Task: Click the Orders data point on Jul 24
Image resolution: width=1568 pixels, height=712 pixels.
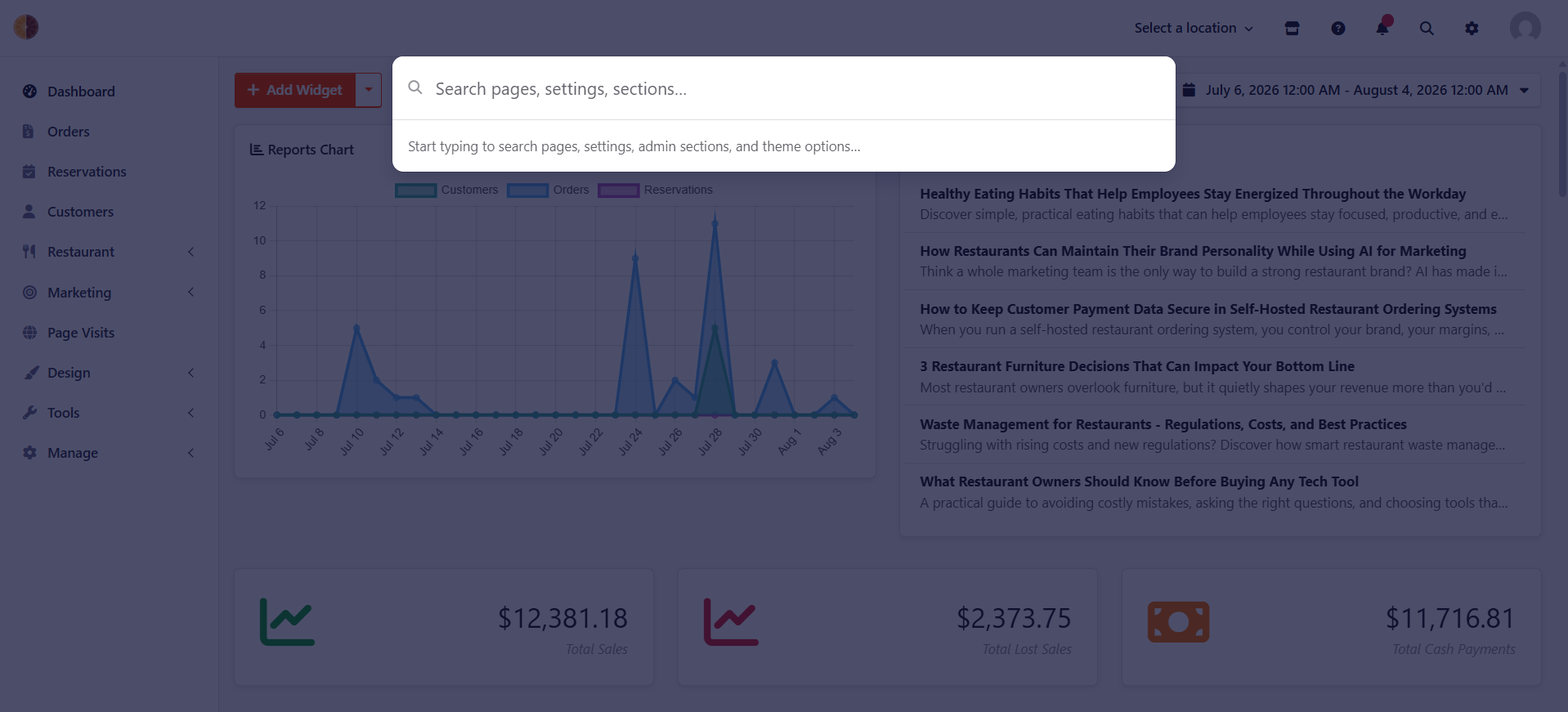Action: (x=635, y=258)
